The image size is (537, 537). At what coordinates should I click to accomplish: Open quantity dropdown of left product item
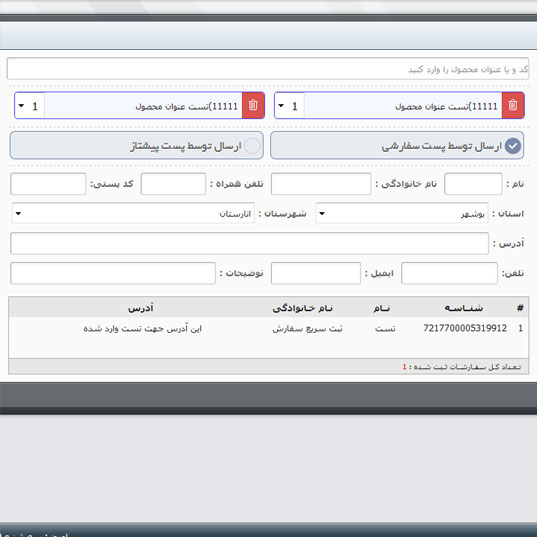(x=30, y=106)
